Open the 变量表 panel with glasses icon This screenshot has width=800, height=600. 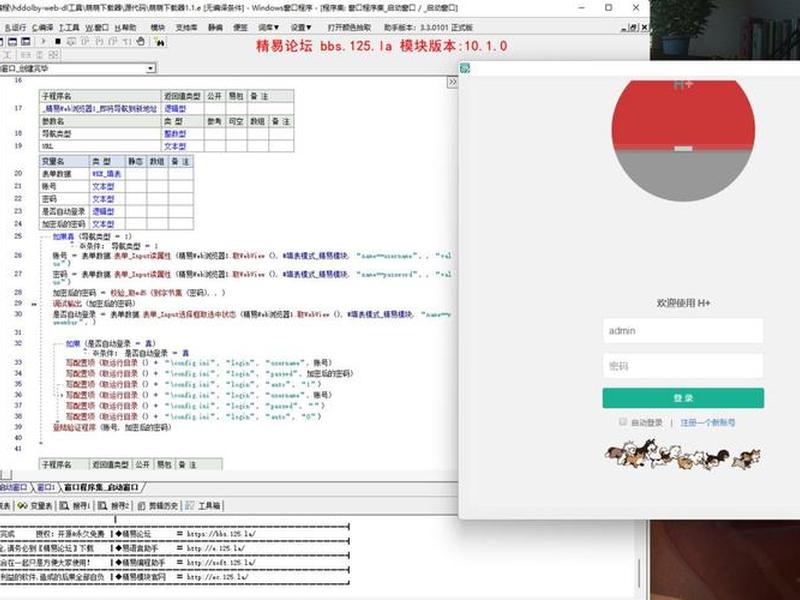35,506
